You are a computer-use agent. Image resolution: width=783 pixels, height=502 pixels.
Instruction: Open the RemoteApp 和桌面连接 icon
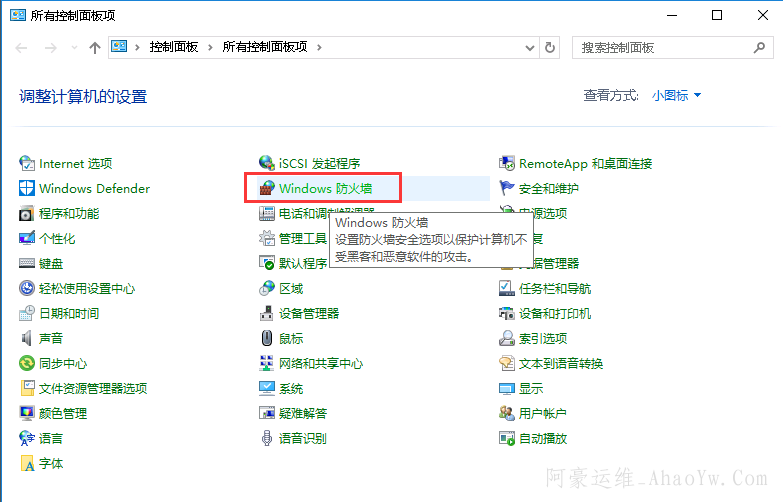pos(507,163)
